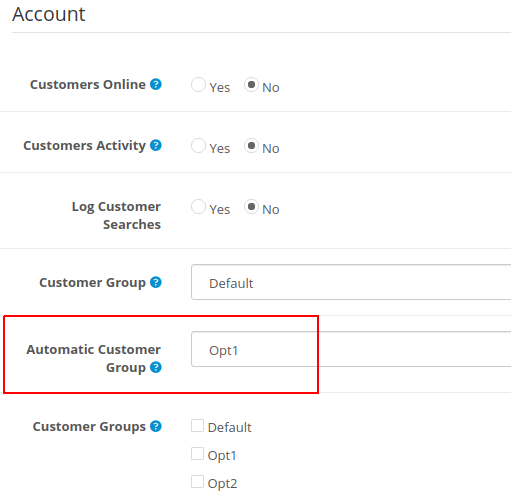
Task: Check the Opt2 customer group checkbox
Action: coord(197,482)
